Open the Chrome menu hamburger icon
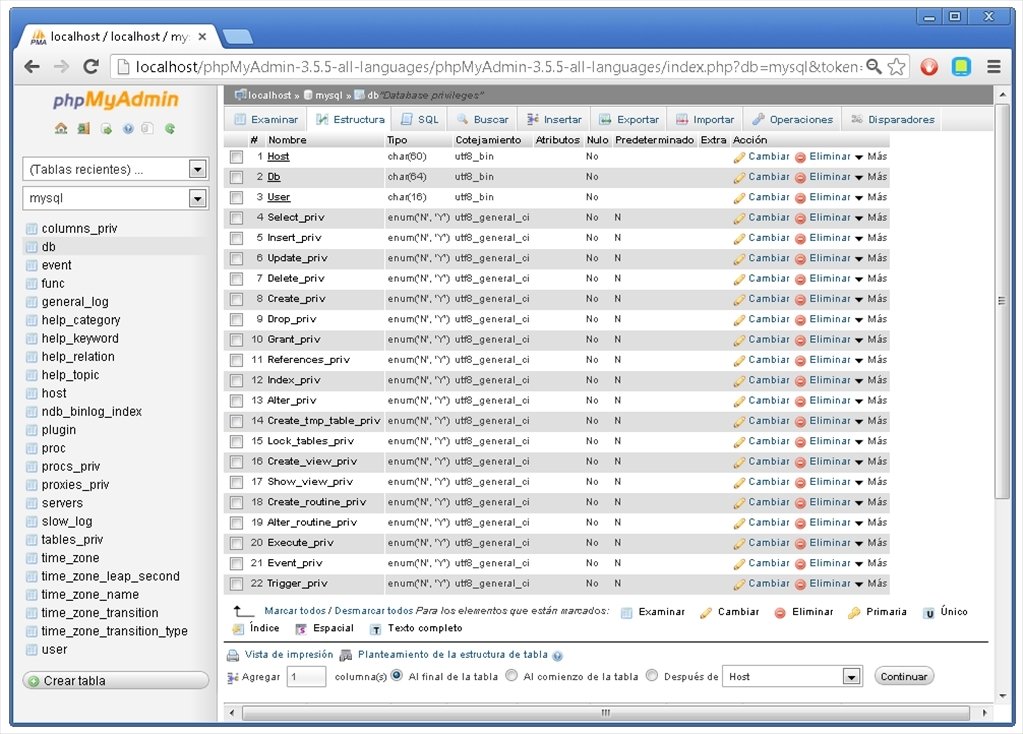The width and height of the screenshot is (1023, 734). click(x=994, y=67)
